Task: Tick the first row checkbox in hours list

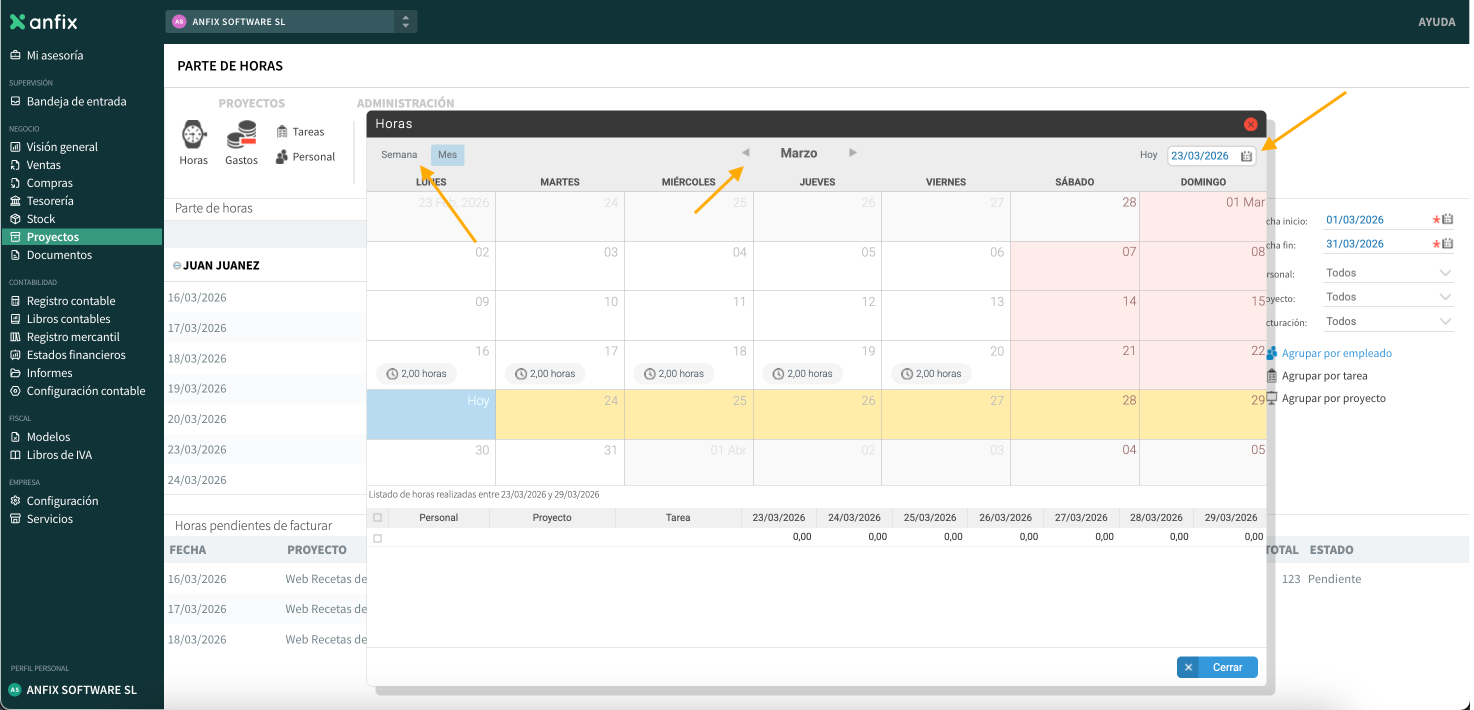Action: 377,538
